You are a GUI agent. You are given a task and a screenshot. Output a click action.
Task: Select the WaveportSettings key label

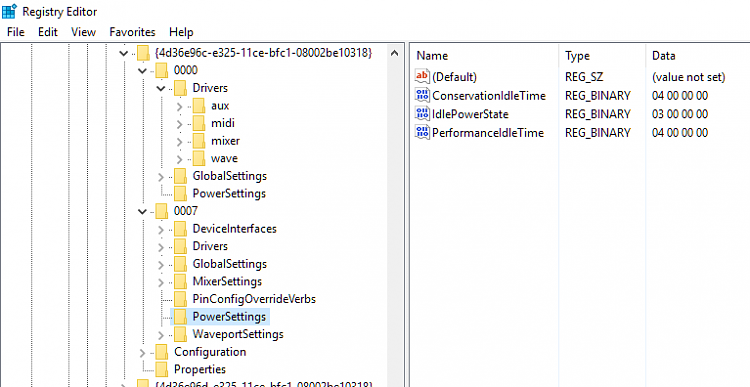click(x=238, y=334)
